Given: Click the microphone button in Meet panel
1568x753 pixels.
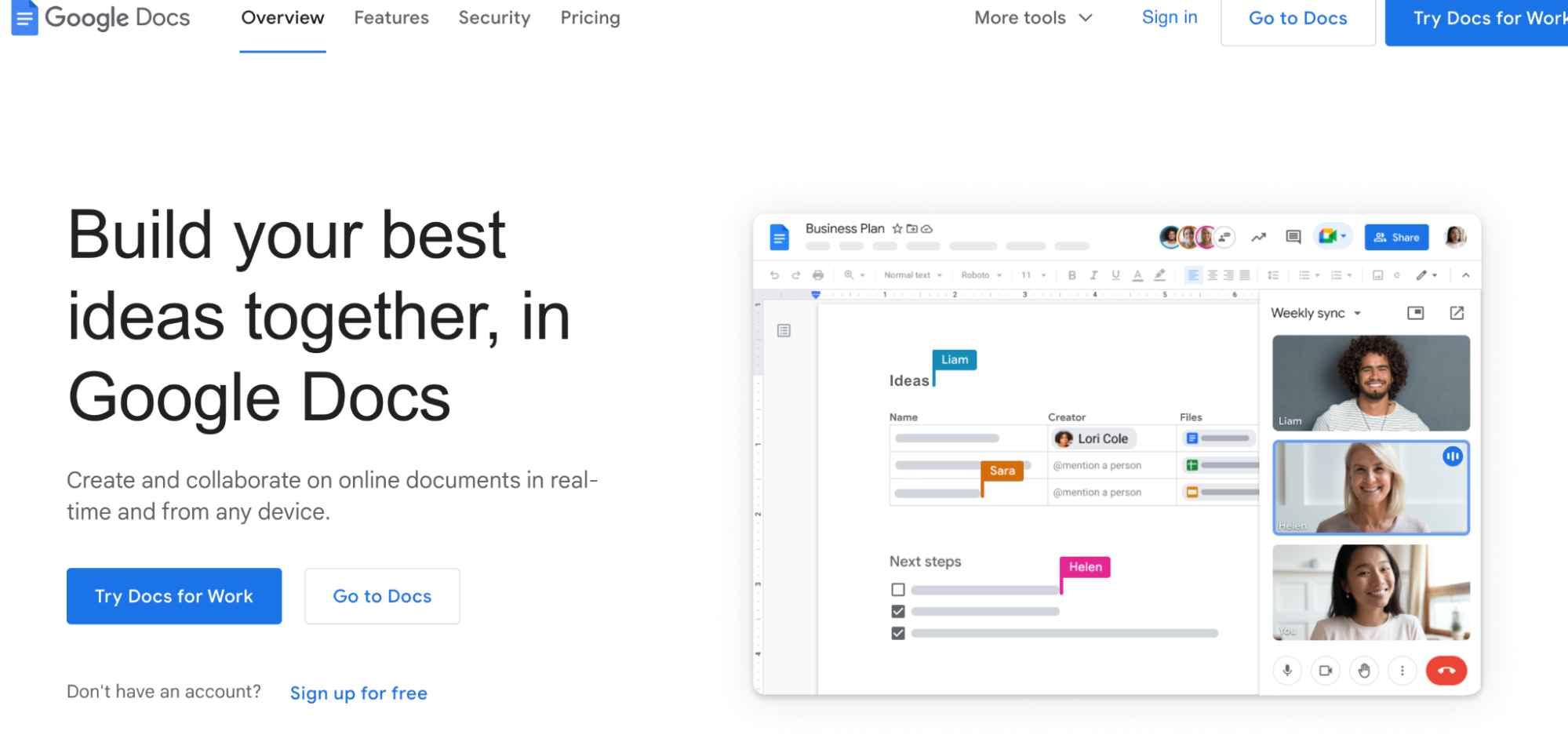Looking at the screenshot, I should pyautogui.click(x=1287, y=671).
